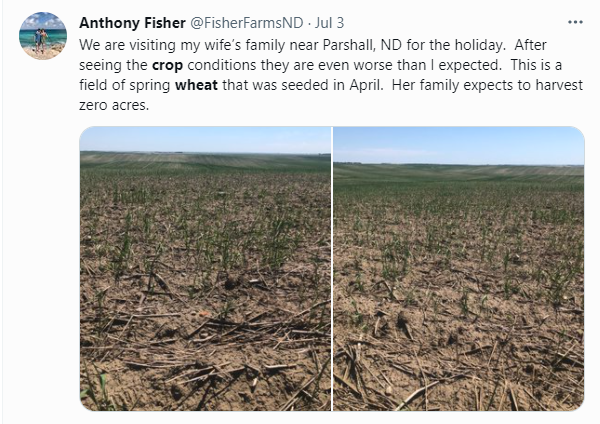Open the @FisherFarmsND handle link

pos(246,23)
